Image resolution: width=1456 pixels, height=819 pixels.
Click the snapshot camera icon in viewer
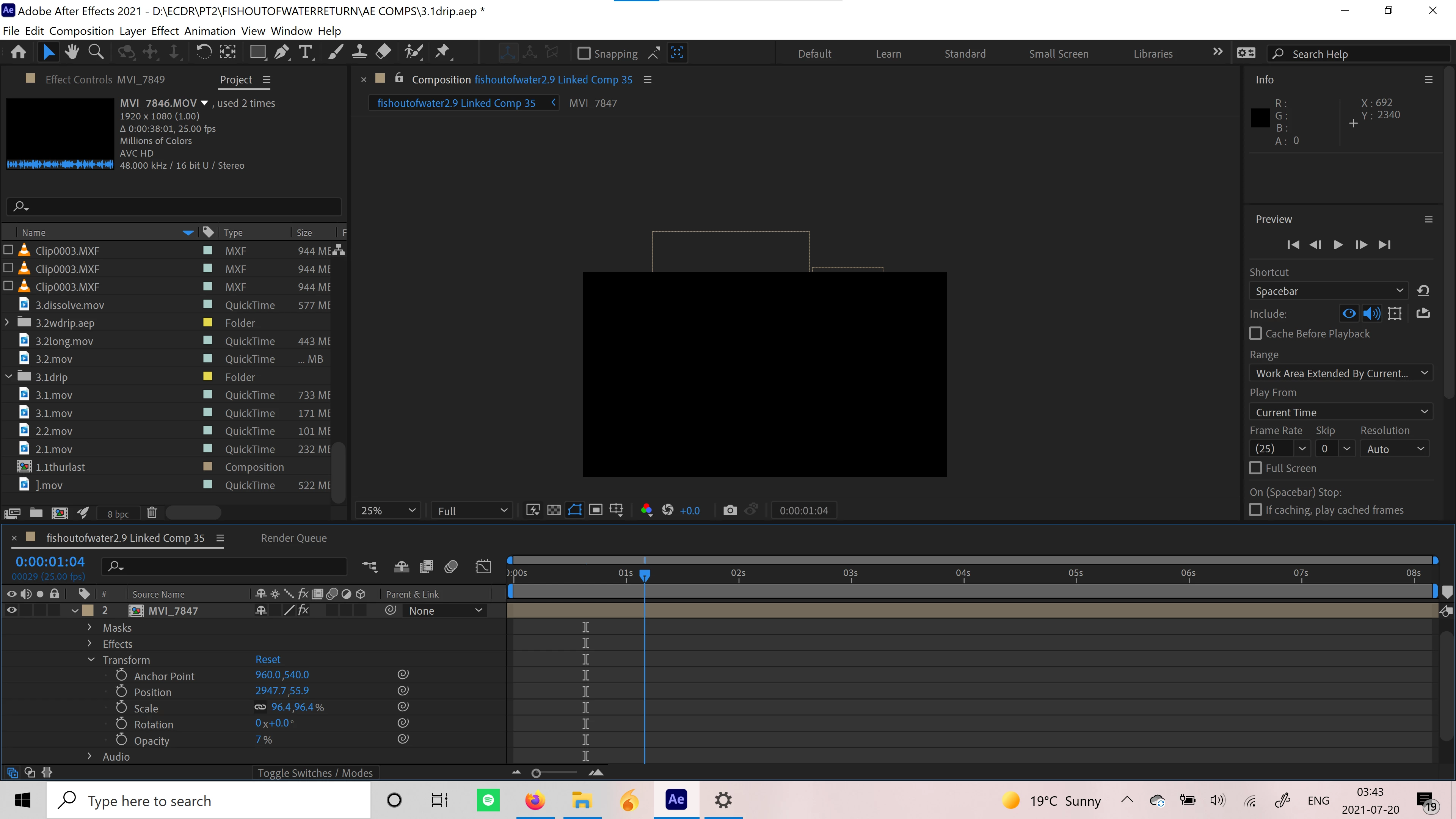click(730, 510)
